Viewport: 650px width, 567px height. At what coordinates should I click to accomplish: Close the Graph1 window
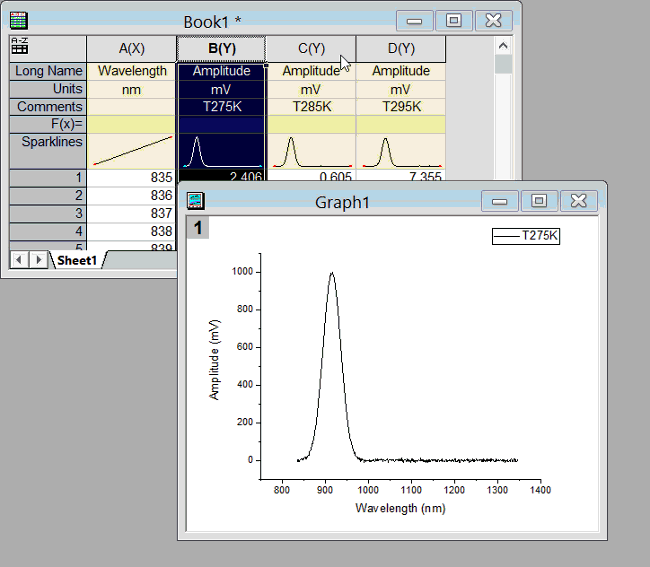click(577, 200)
